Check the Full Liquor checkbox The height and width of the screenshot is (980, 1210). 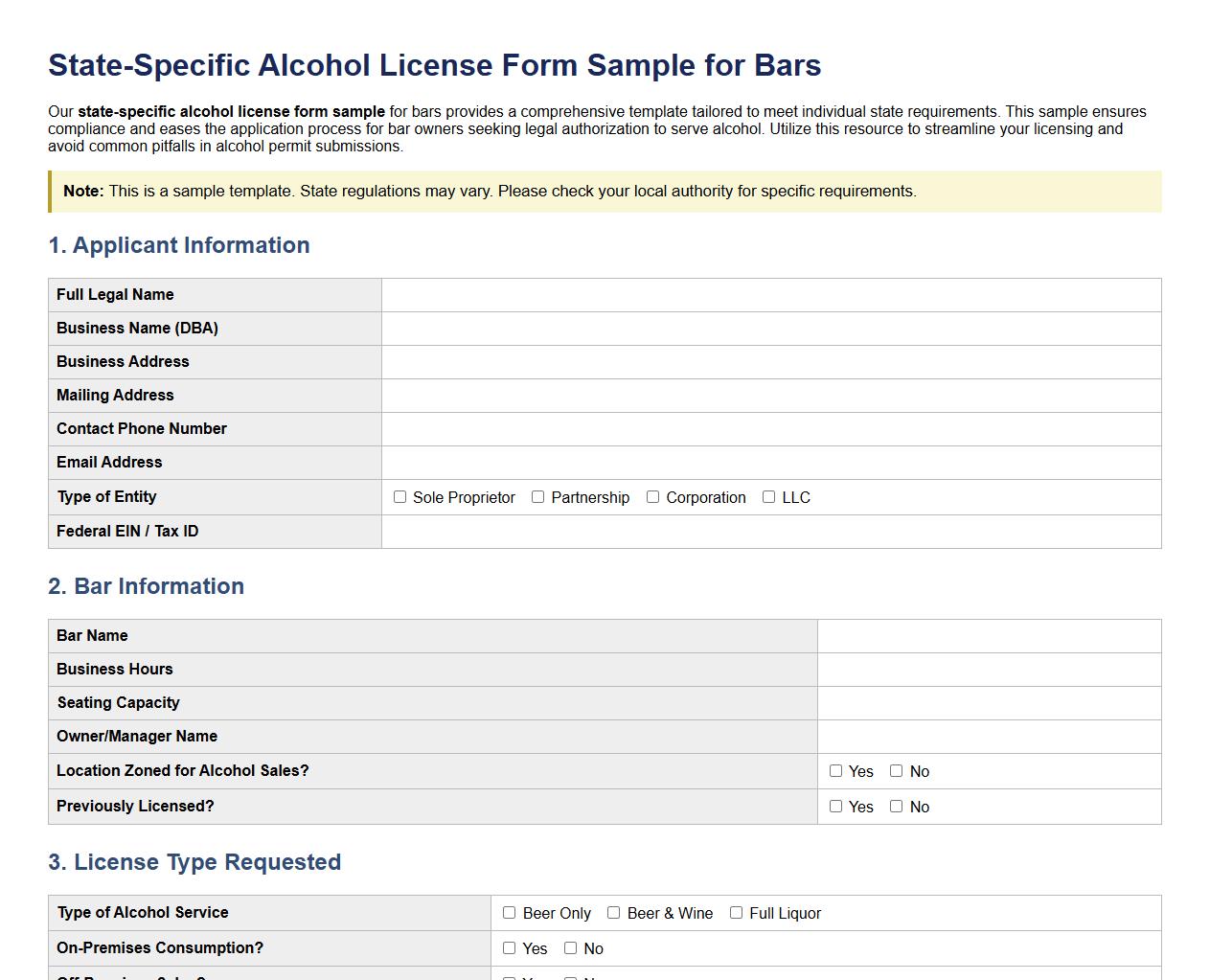coord(736,913)
